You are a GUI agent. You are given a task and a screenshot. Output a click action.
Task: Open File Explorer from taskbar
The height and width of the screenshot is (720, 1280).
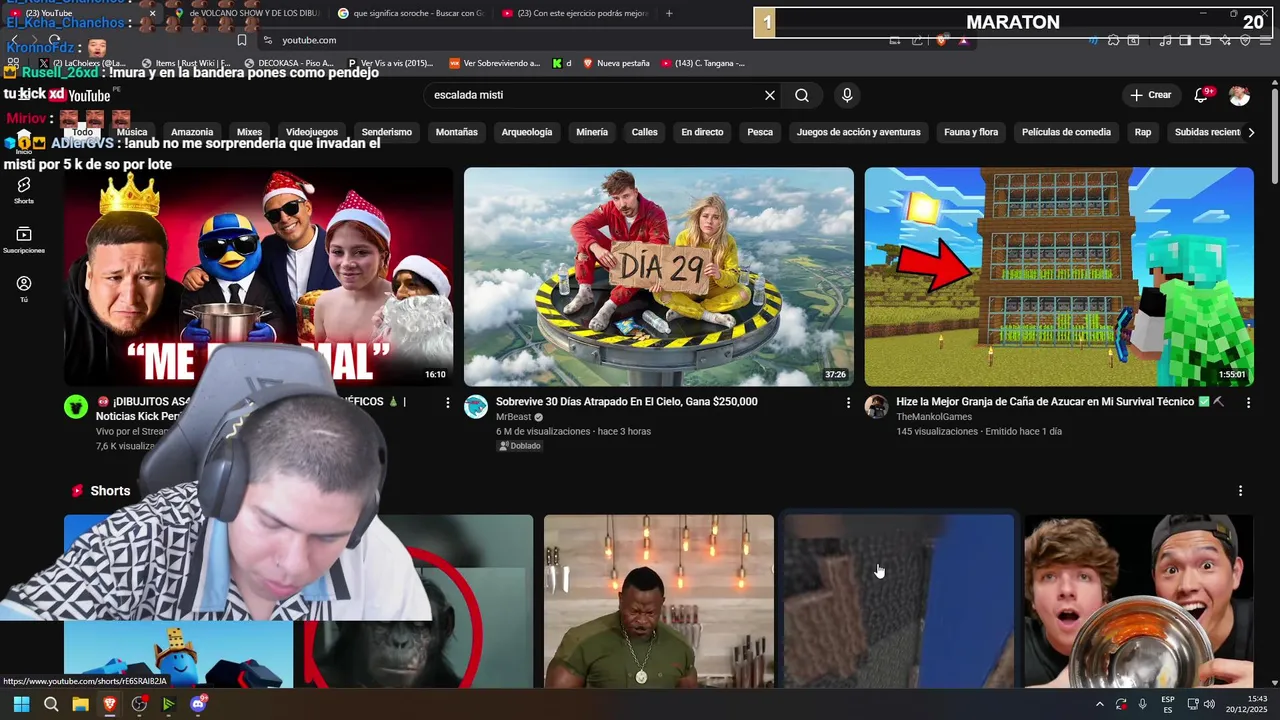(x=80, y=704)
